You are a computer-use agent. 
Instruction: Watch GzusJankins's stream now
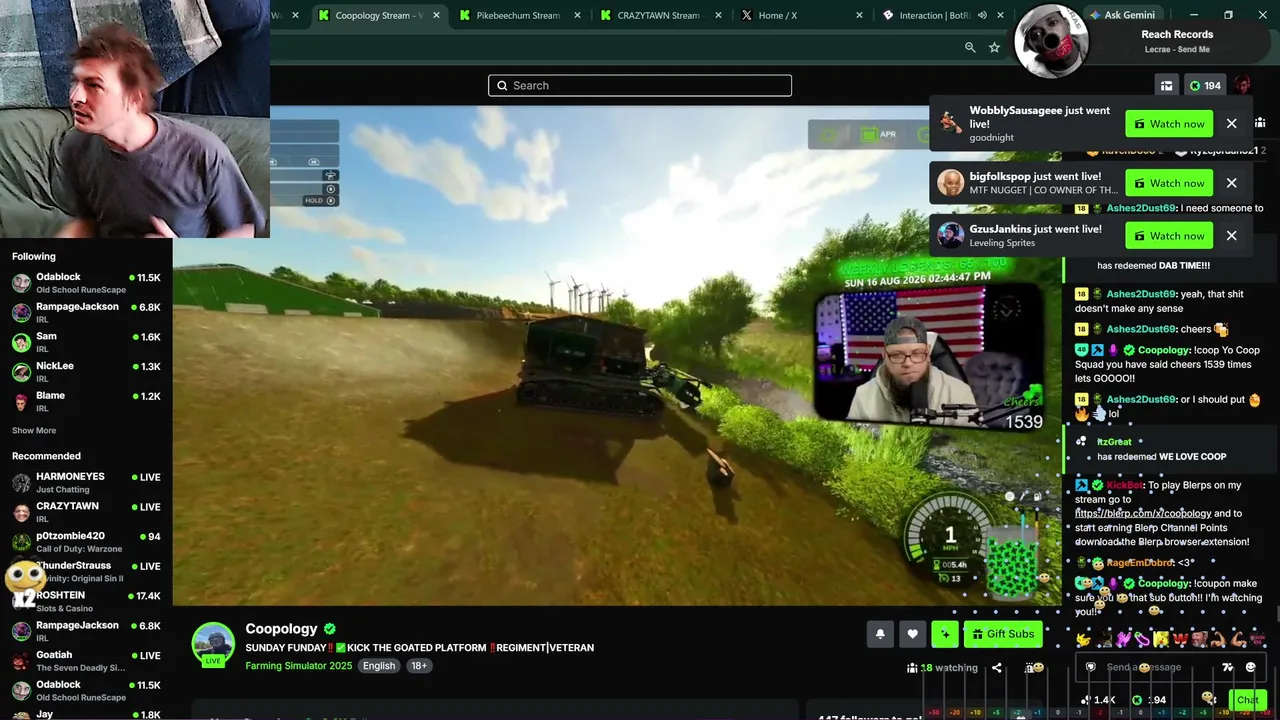pos(1169,236)
